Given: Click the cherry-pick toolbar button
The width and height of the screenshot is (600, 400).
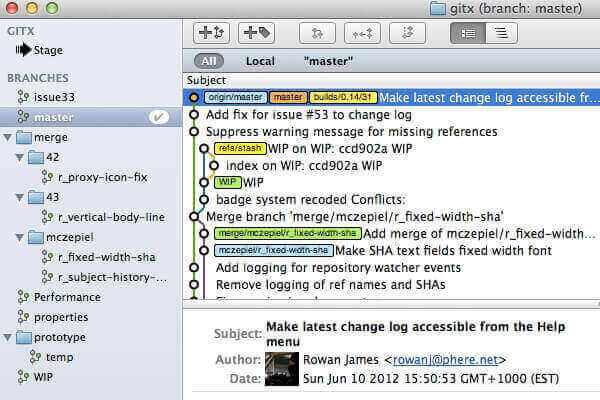Looking at the screenshot, I should click(362, 33).
